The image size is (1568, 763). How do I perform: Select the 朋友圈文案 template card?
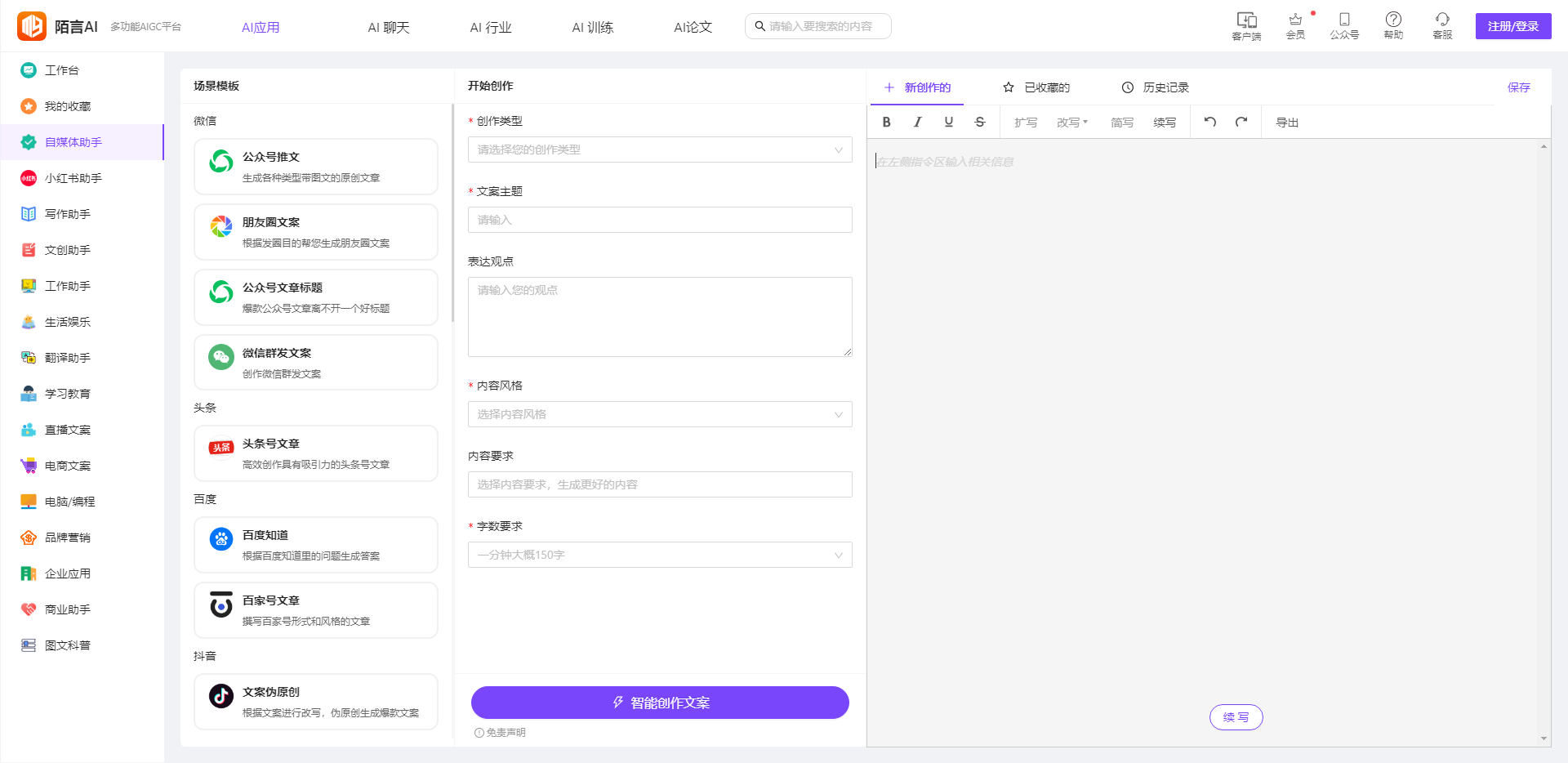(x=316, y=232)
